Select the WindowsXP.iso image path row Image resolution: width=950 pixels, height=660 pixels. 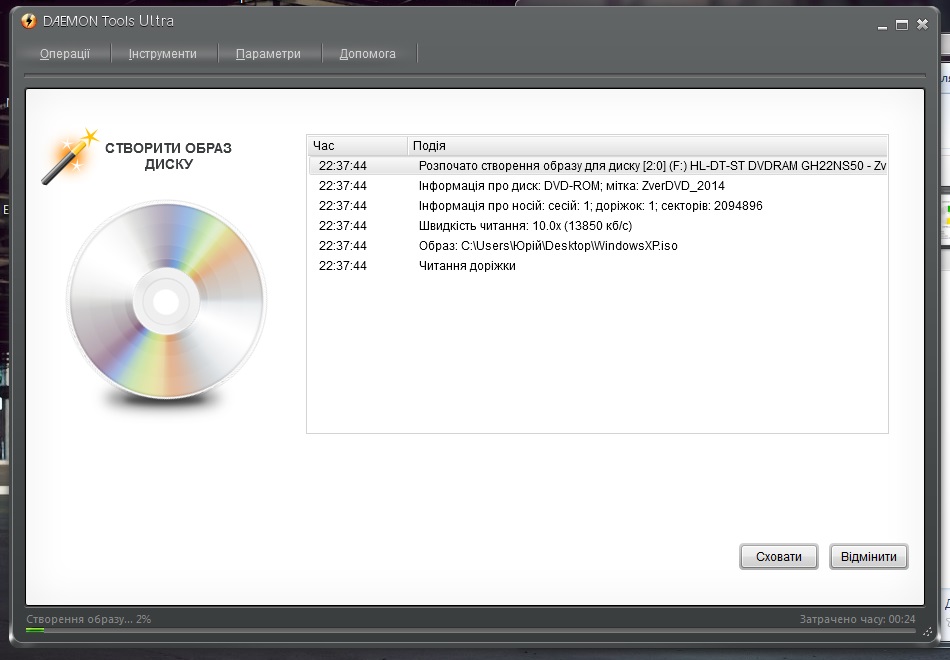(x=548, y=246)
